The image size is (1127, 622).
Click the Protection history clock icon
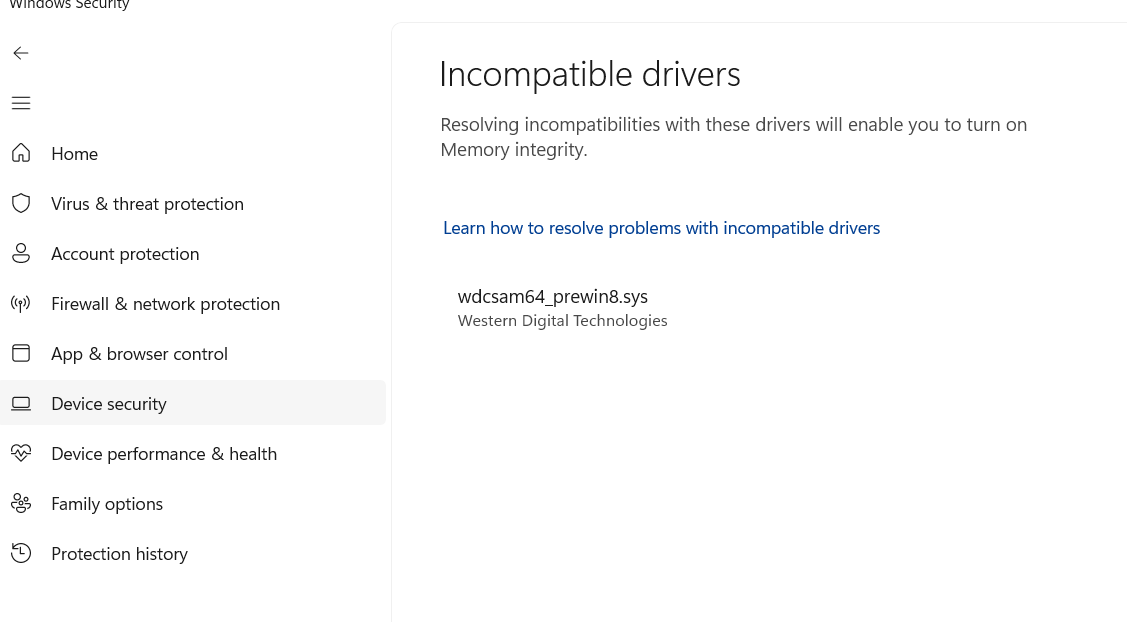[21, 553]
